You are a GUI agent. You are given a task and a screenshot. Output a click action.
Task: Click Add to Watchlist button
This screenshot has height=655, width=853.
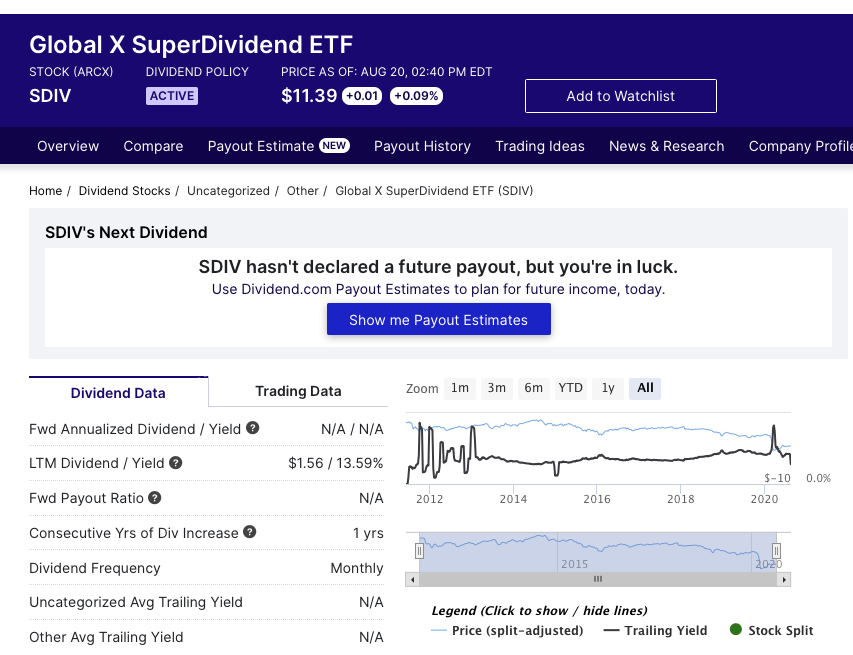point(621,96)
